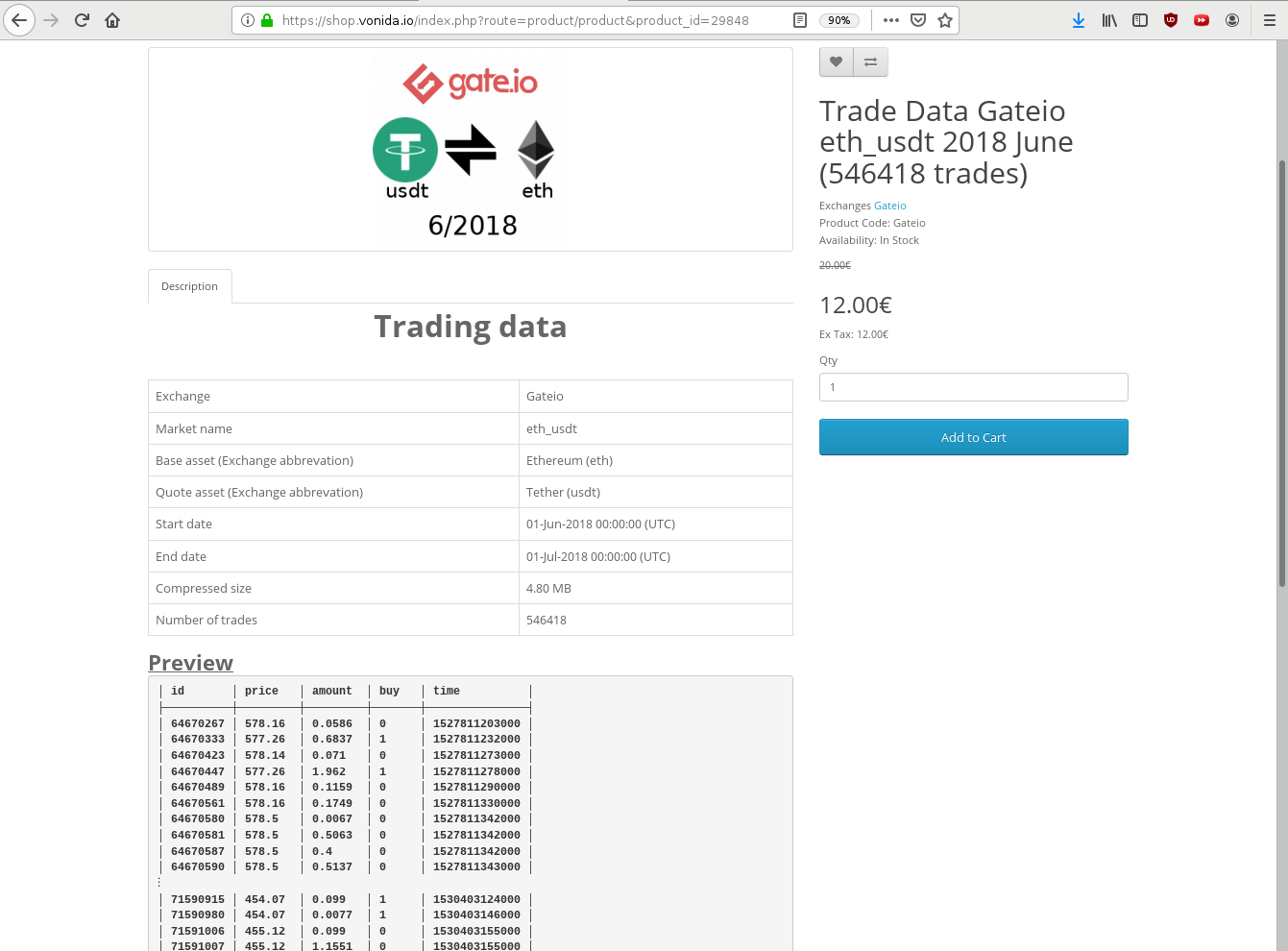This screenshot has width=1288, height=951.
Task: Click the 'Tether (usdt)' table cell
Action: tap(655, 492)
